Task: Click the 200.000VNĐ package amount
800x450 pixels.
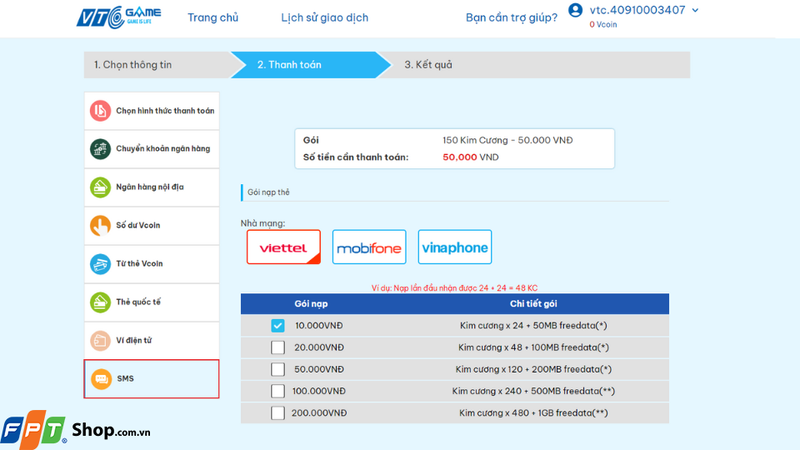Action: click(319, 413)
